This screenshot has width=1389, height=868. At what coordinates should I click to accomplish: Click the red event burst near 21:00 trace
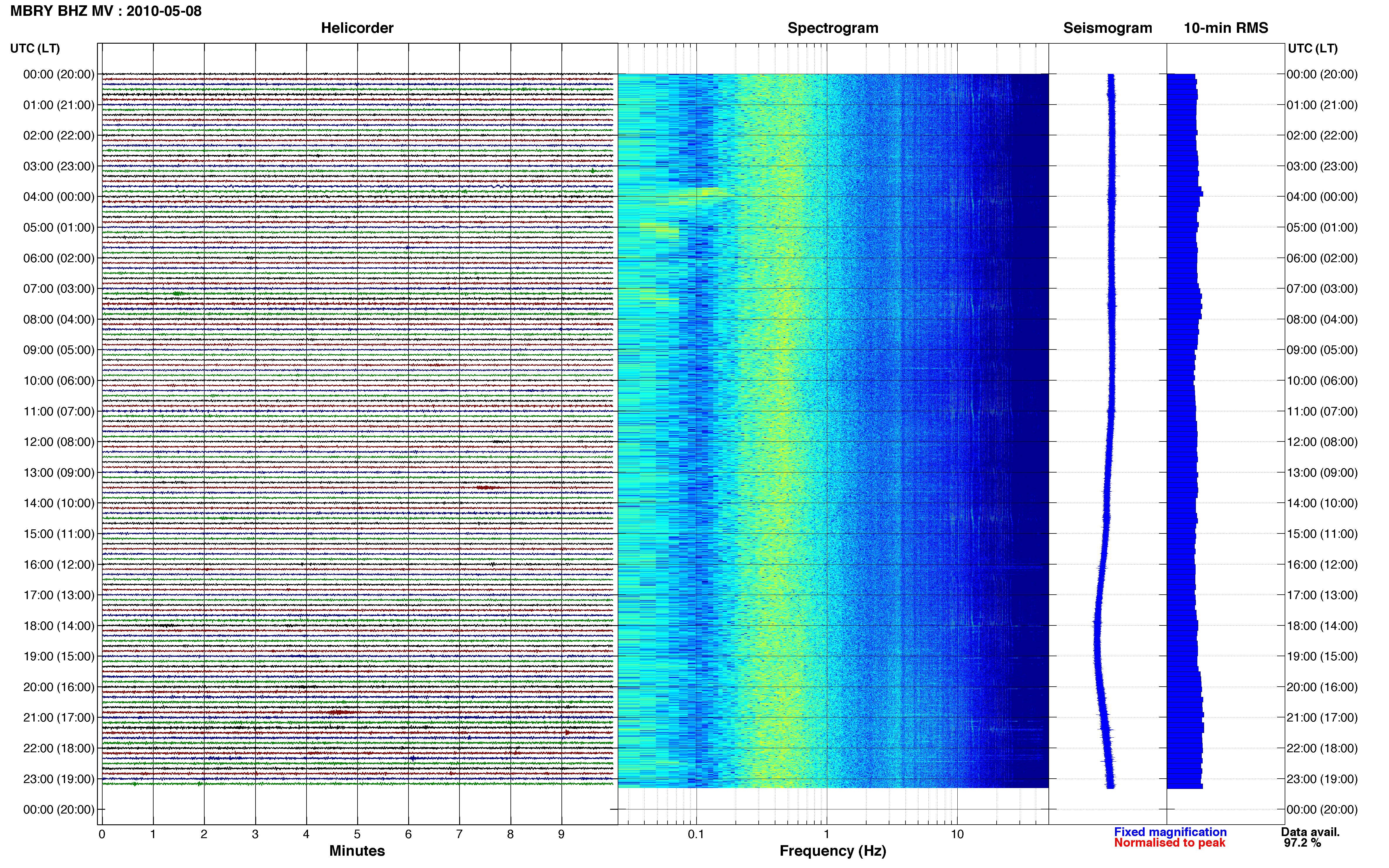[x=340, y=712]
